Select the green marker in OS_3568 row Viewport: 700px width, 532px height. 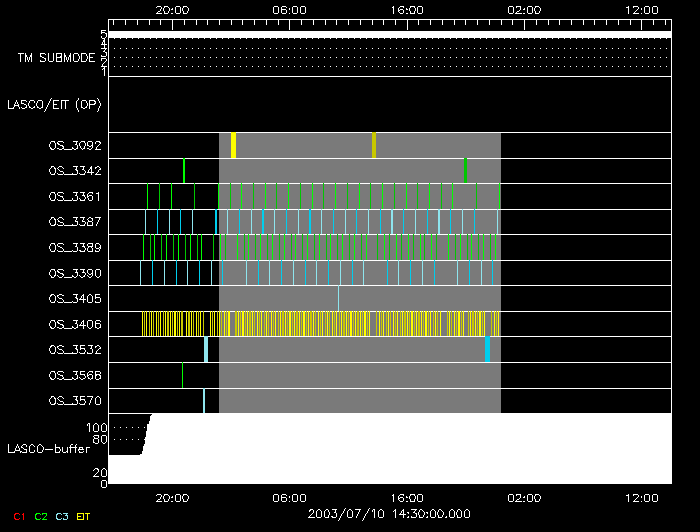[x=182, y=375]
